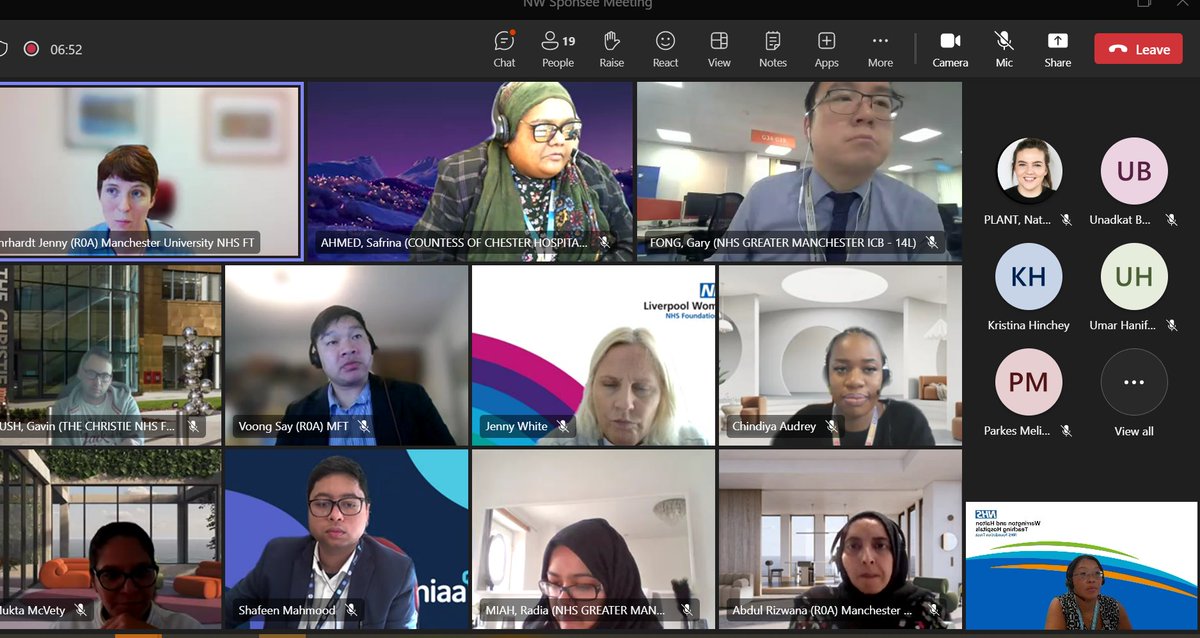
Task: Select Jenny White video tile
Action: click(593, 355)
